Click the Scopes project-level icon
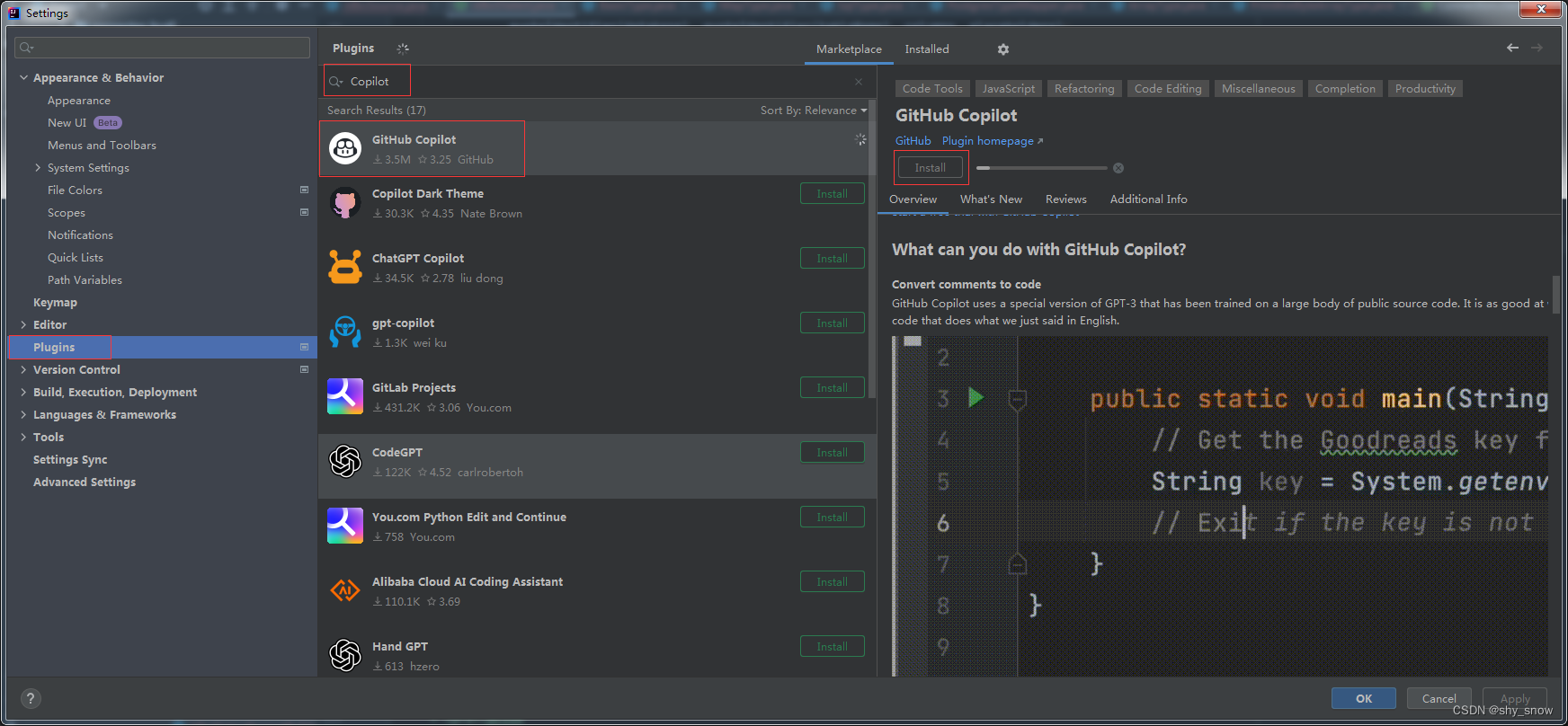This screenshot has width=1568, height=726. [x=304, y=212]
